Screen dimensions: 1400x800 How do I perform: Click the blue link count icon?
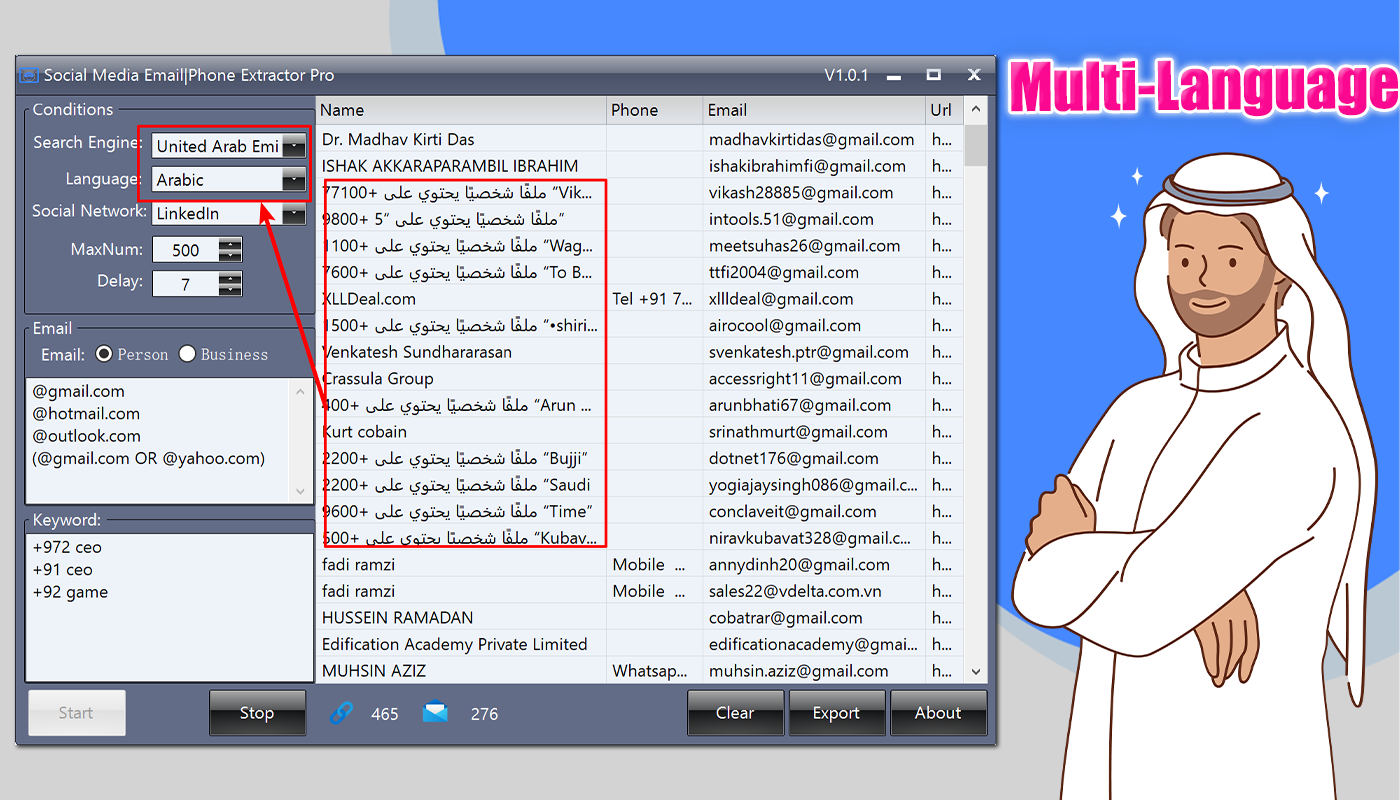pyautogui.click(x=342, y=713)
